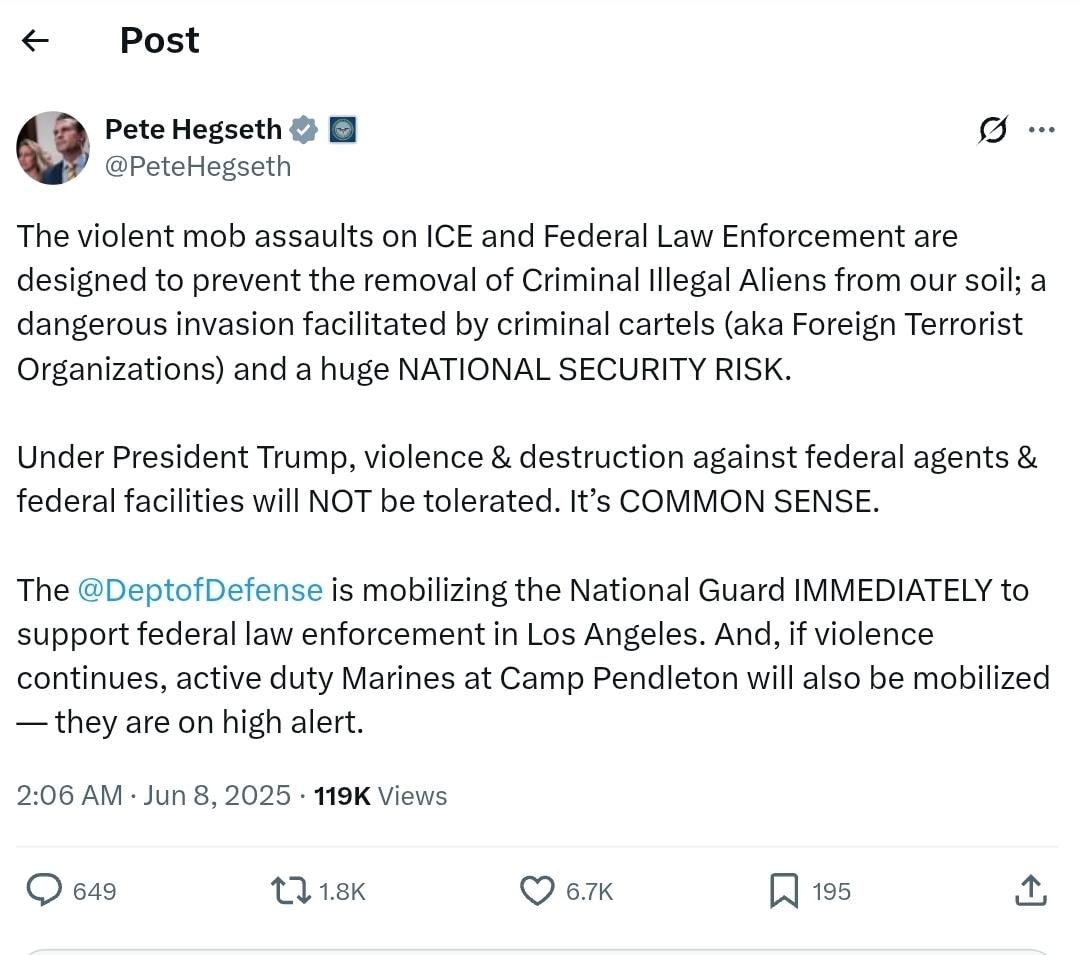Open the @PeteHegseth handle
Viewport: 1080px width, 955px height.
pos(198,166)
